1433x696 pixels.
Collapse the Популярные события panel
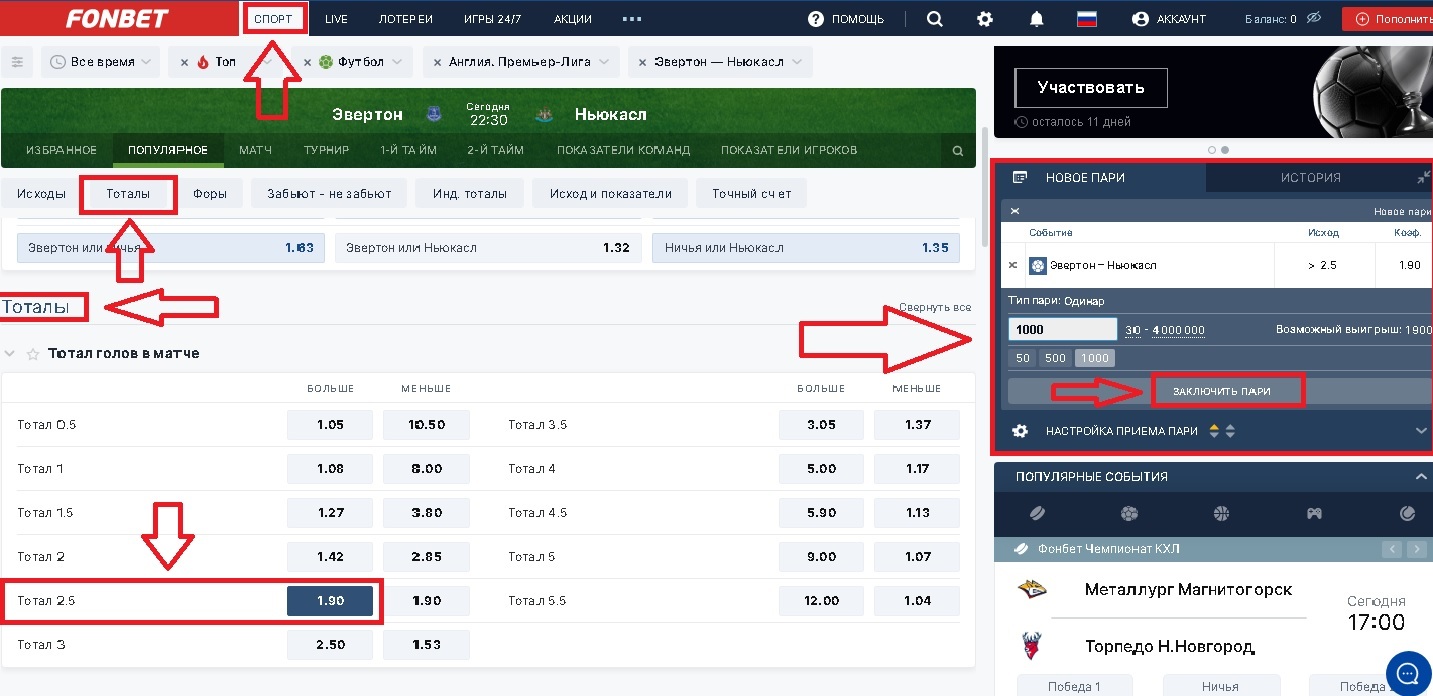(x=1422, y=477)
